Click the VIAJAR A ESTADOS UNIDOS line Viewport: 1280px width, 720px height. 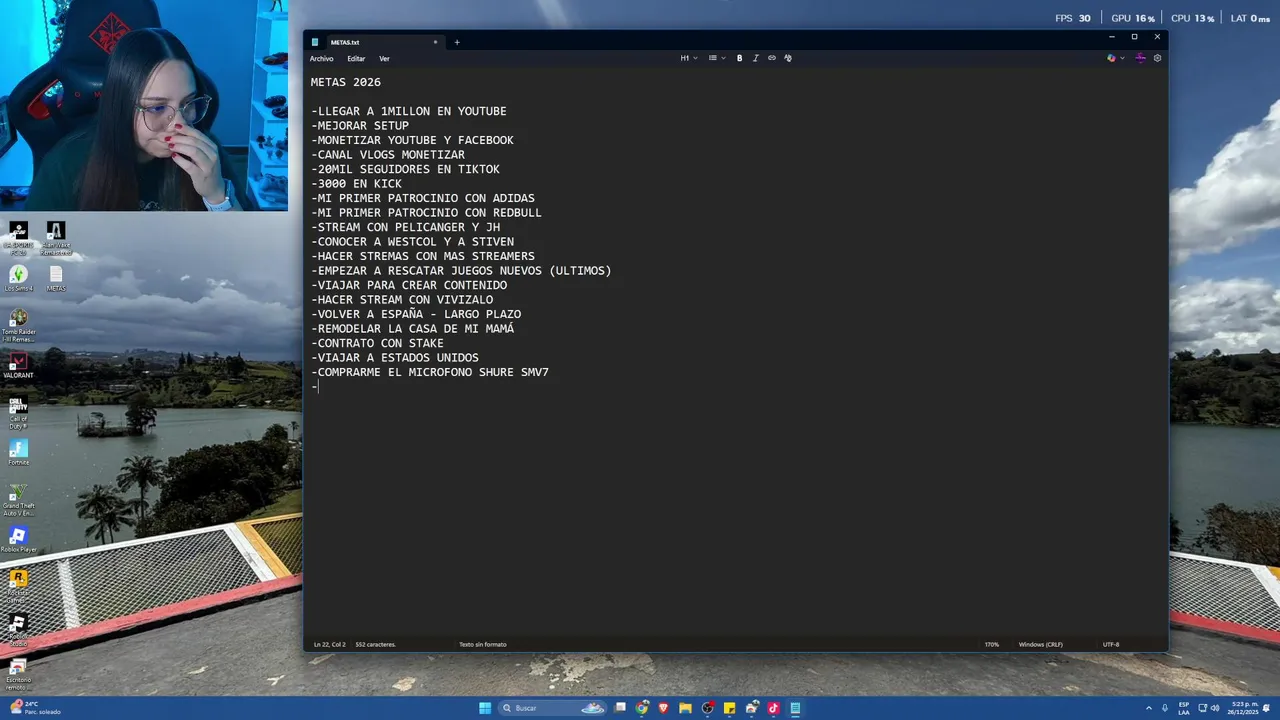[395, 358]
